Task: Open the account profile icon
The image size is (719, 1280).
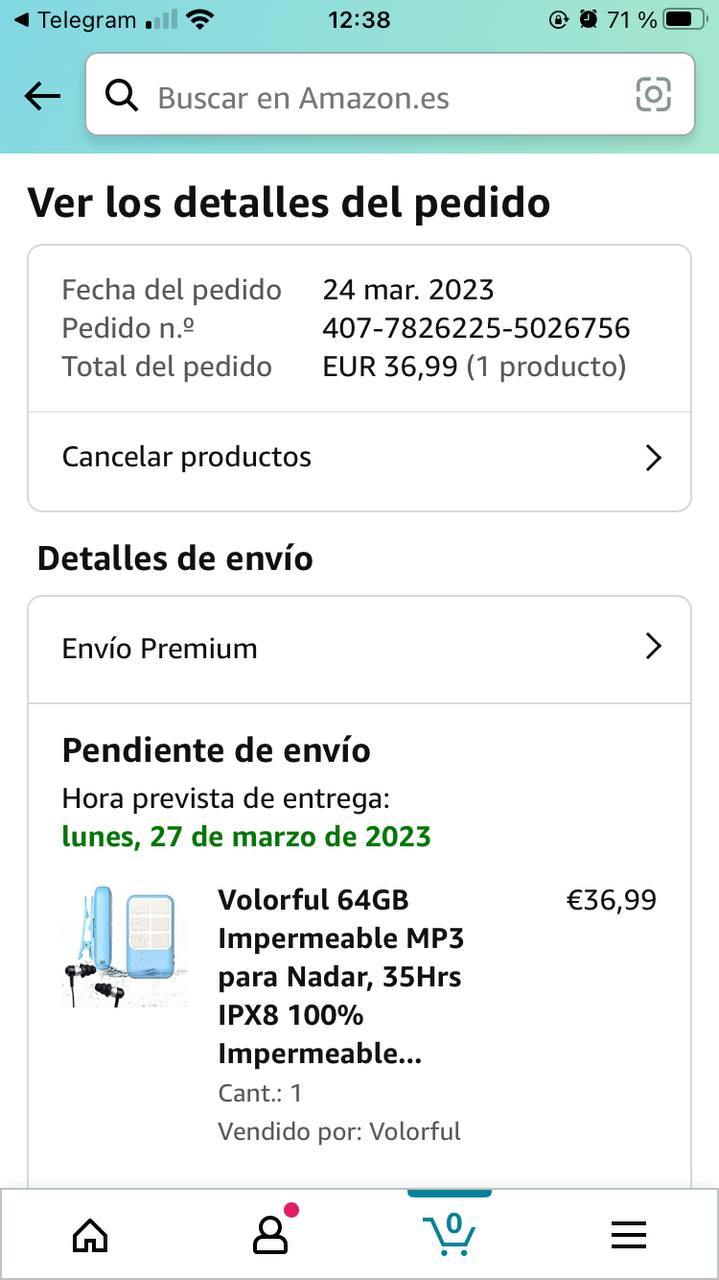Action: click(270, 1236)
